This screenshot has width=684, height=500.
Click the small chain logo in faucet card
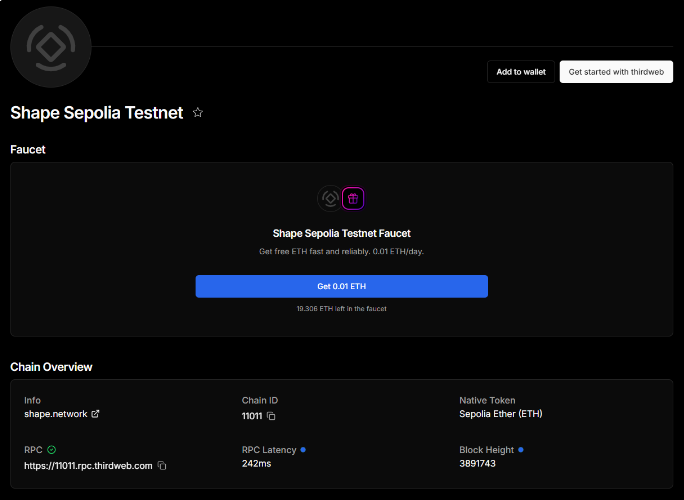[330, 199]
